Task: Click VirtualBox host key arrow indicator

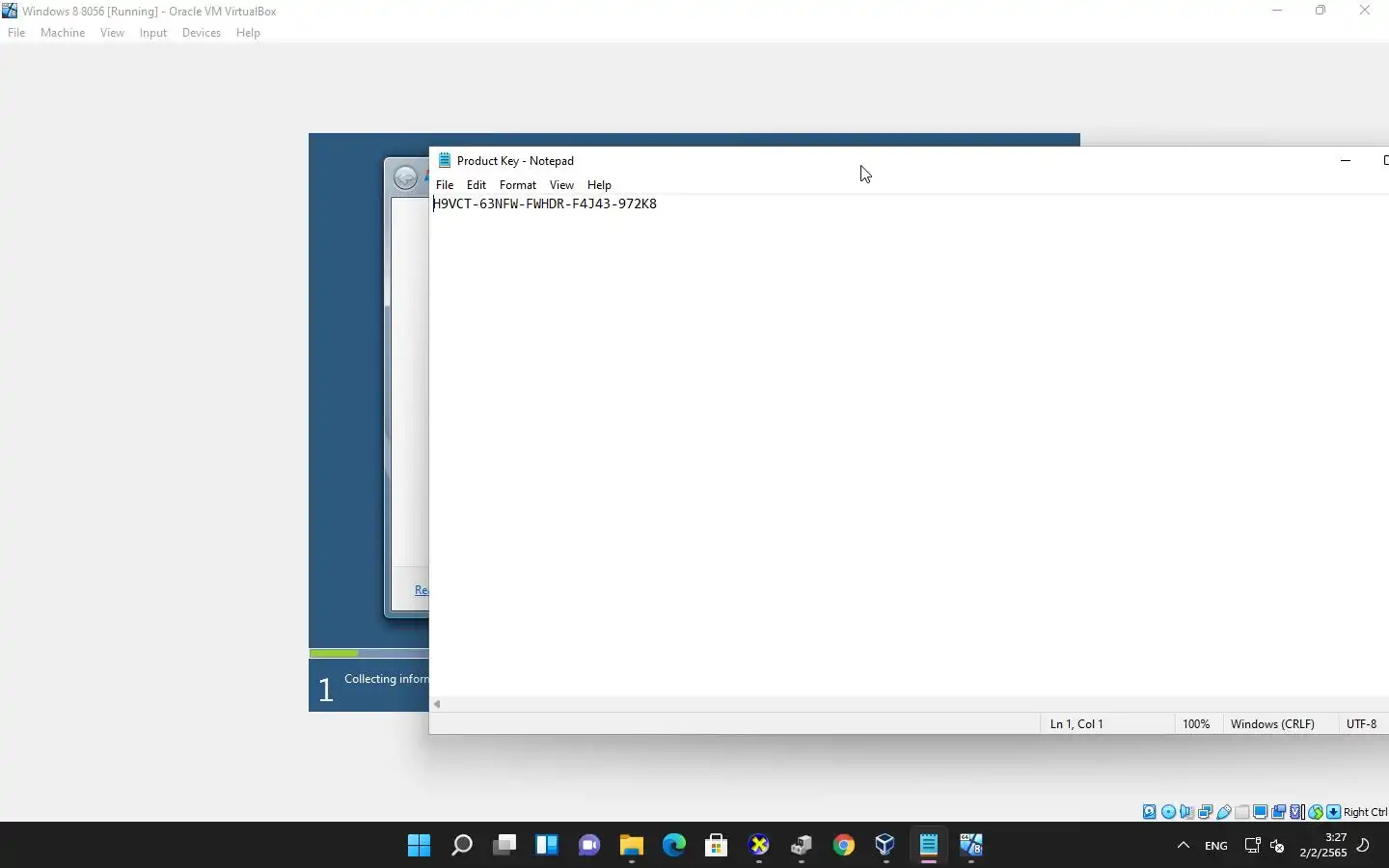Action: (1334, 812)
